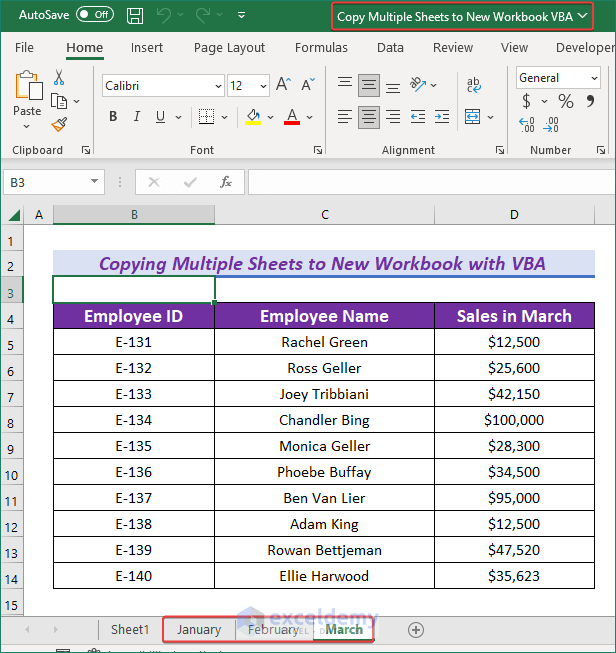Toggle Align Left
This screenshot has height=653, width=616.
click(345, 117)
